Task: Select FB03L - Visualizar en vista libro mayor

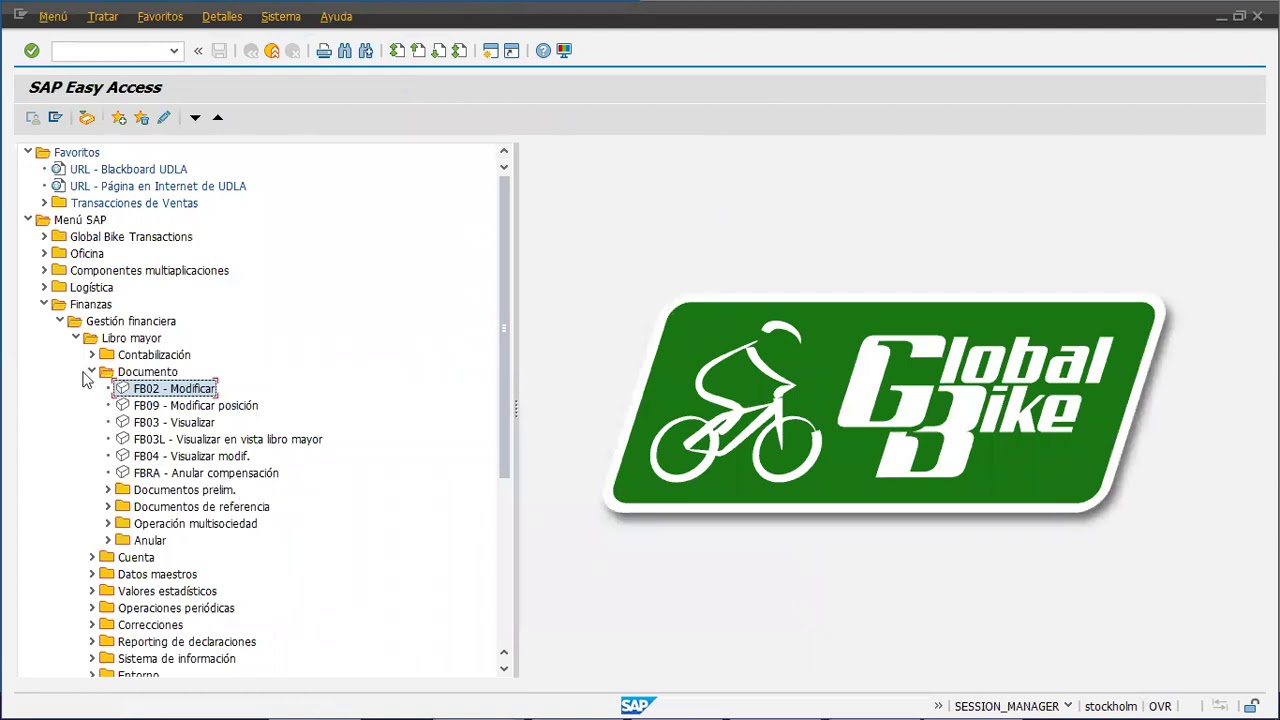Action: pyautogui.click(x=228, y=440)
